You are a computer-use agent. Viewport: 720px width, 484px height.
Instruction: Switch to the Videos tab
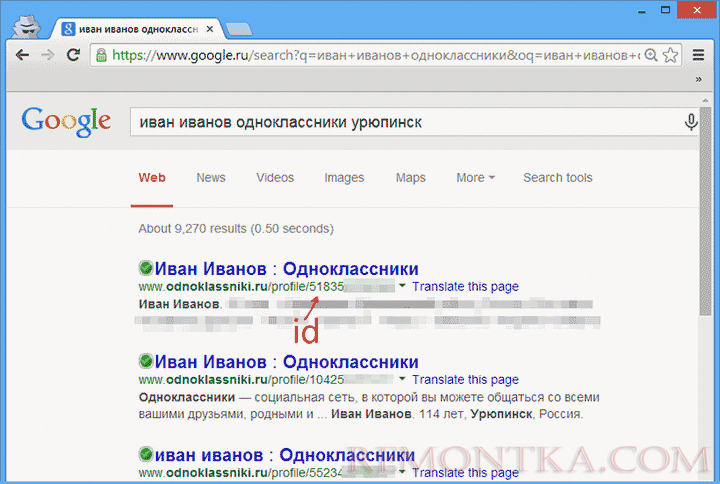coord(275,178)
